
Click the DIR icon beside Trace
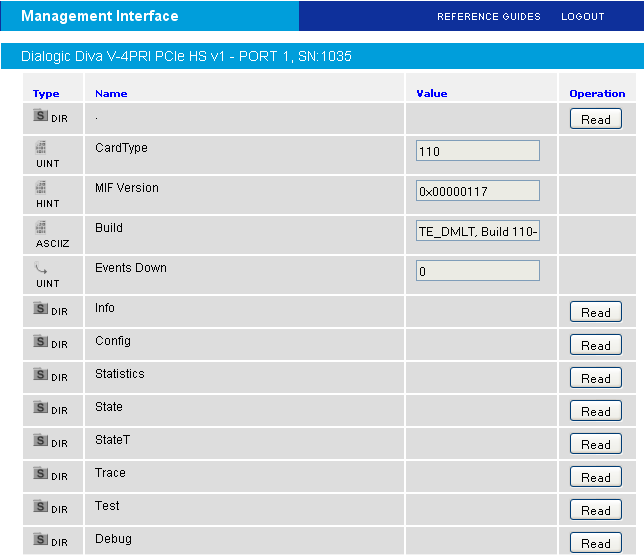41,474
